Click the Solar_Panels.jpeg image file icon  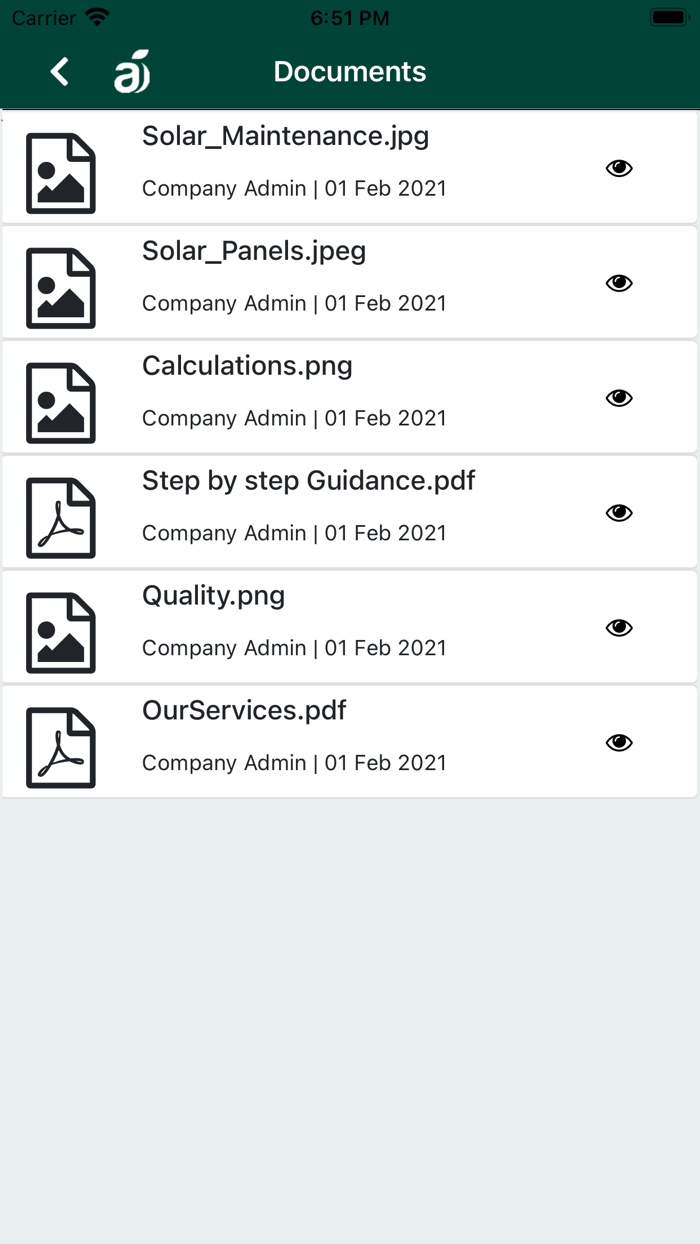(x=60, y=288)
